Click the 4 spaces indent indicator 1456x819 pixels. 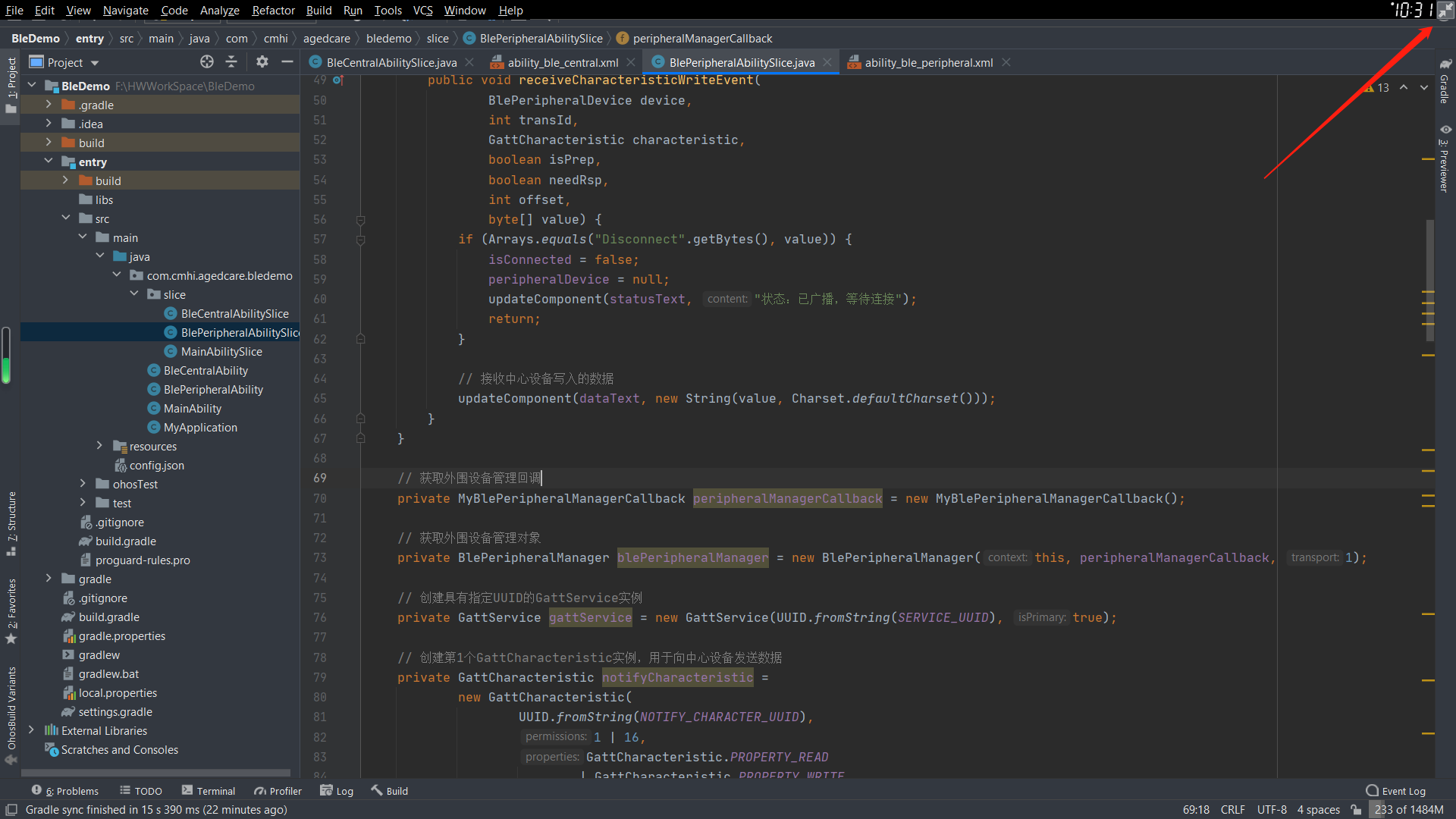[x=1318, y=810]
